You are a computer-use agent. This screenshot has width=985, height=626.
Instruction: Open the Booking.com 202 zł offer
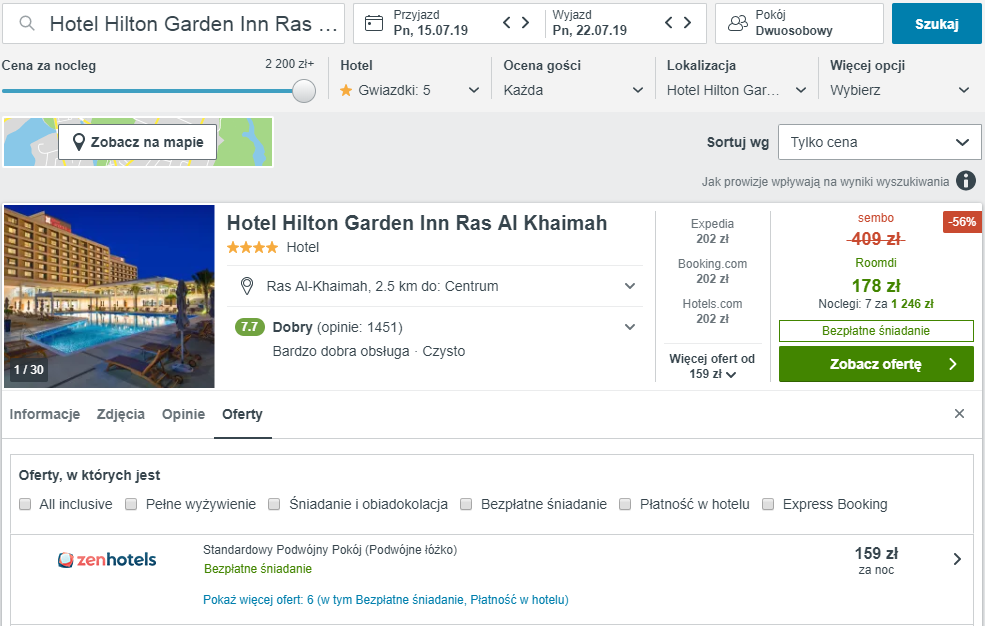[x=712, y=271]
